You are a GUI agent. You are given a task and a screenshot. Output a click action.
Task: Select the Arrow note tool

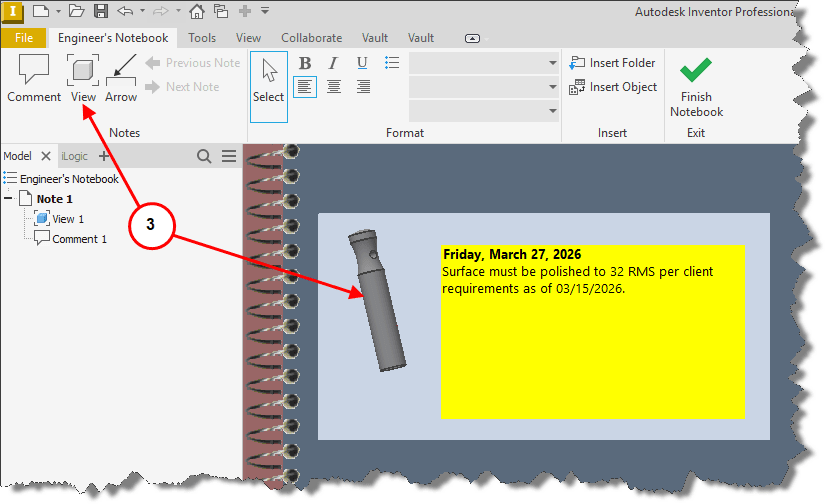pos(121,78)
